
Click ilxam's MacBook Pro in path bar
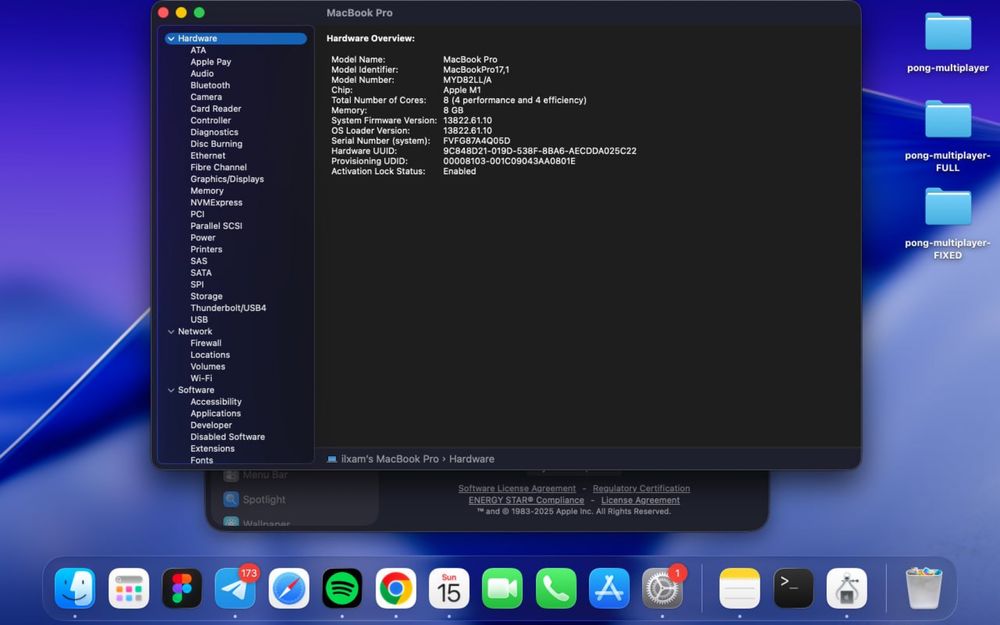[x=390, y=459]
